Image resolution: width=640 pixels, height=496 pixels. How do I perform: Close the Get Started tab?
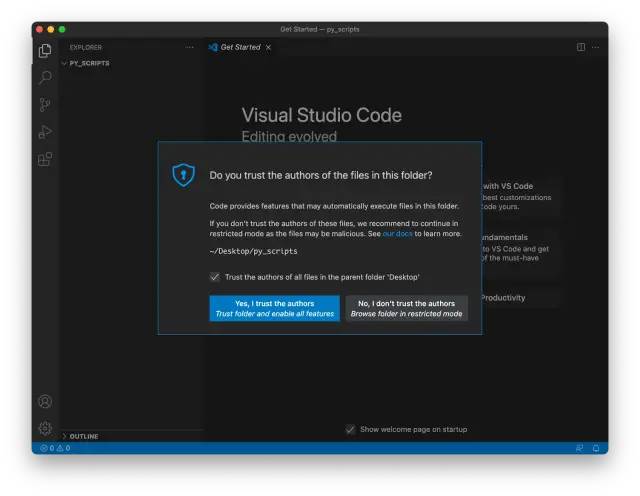point(268,47)
